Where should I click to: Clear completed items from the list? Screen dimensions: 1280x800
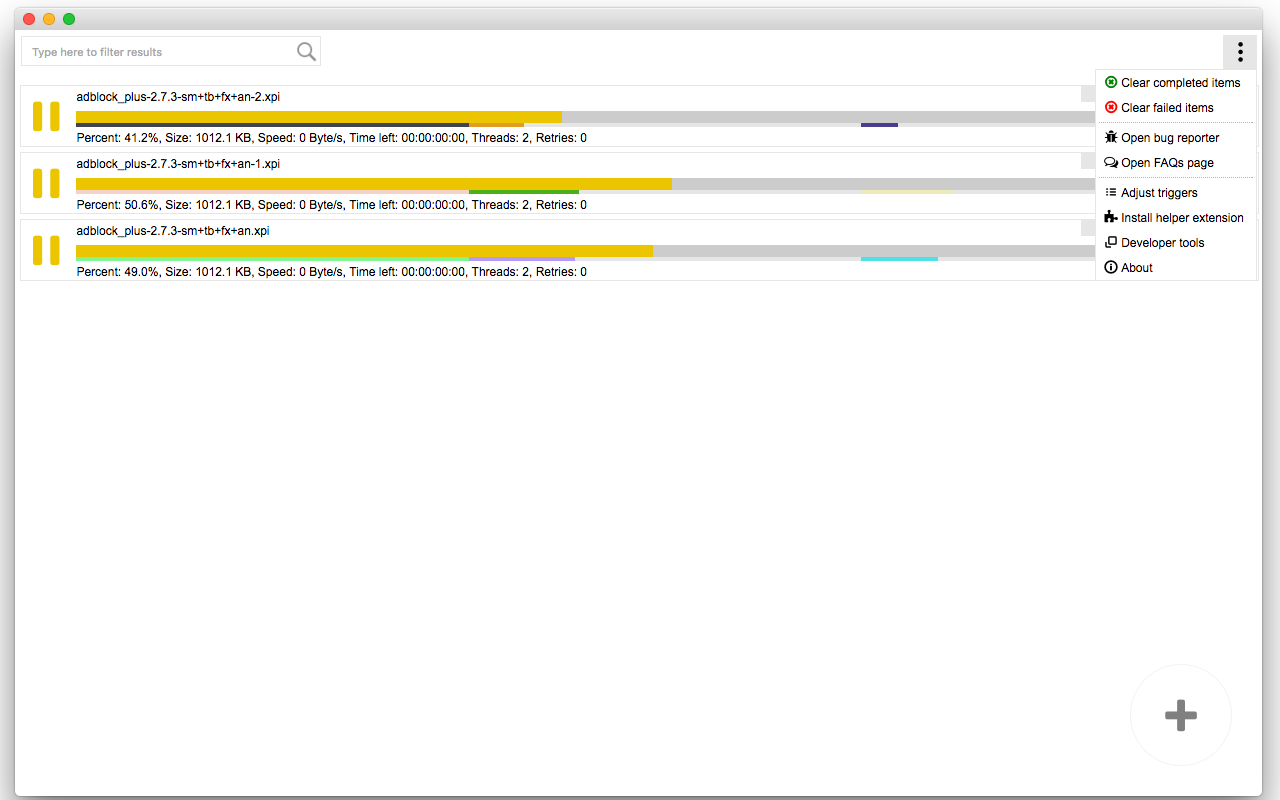[x=1175, y=82]
